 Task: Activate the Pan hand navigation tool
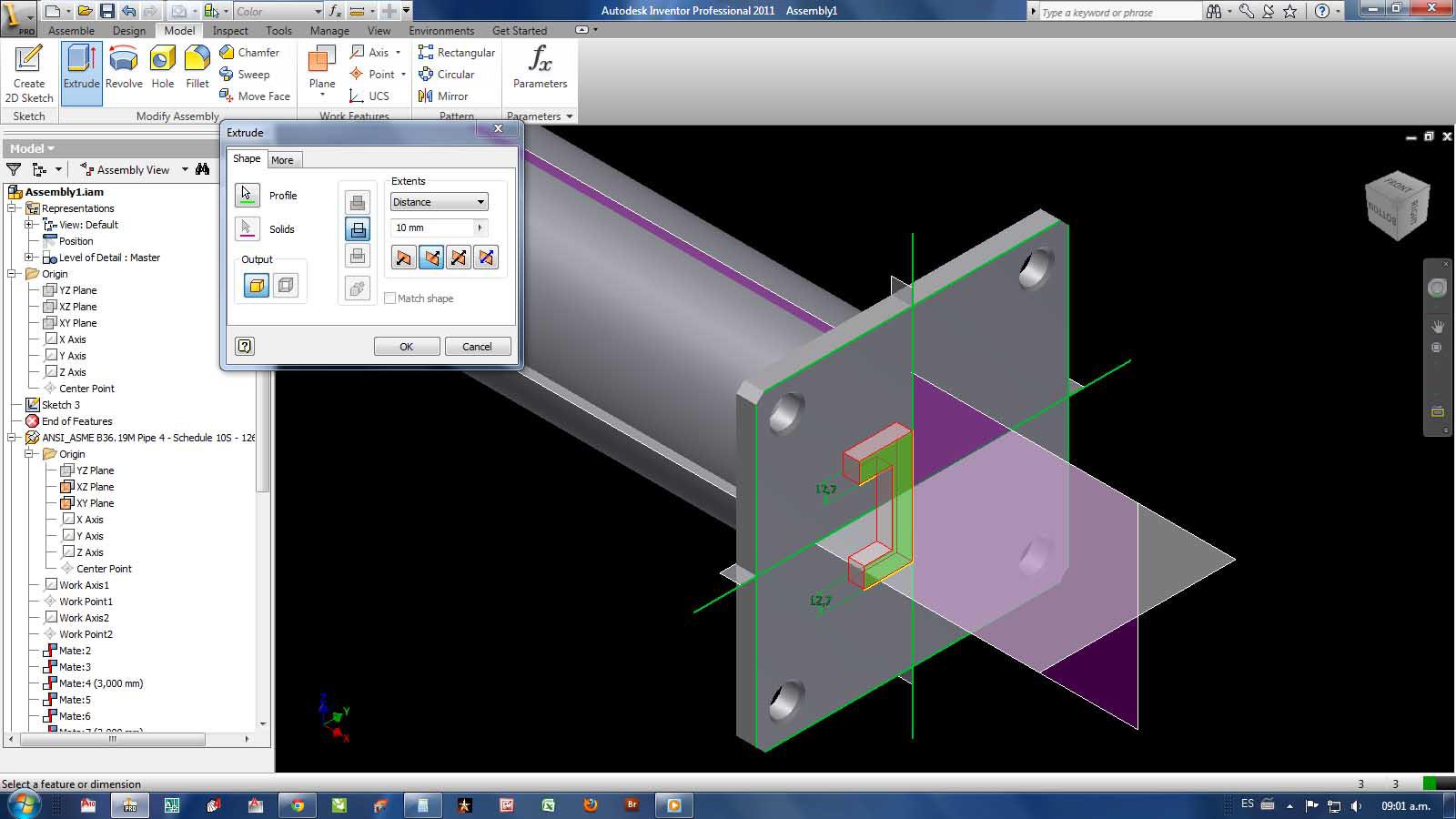pyautogui.click(x=1438, y=326)
